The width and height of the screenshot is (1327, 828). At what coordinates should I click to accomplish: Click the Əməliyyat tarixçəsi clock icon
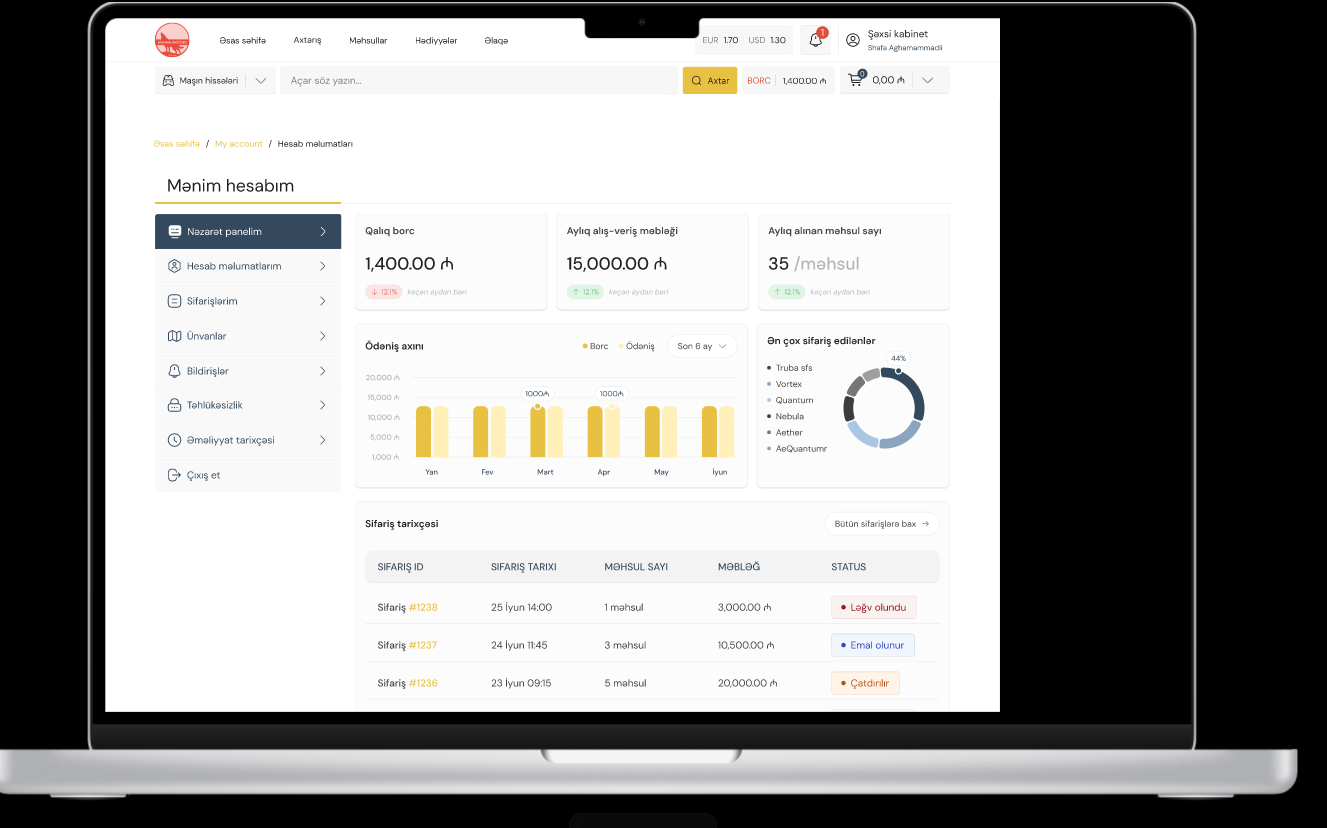[174, 440]
